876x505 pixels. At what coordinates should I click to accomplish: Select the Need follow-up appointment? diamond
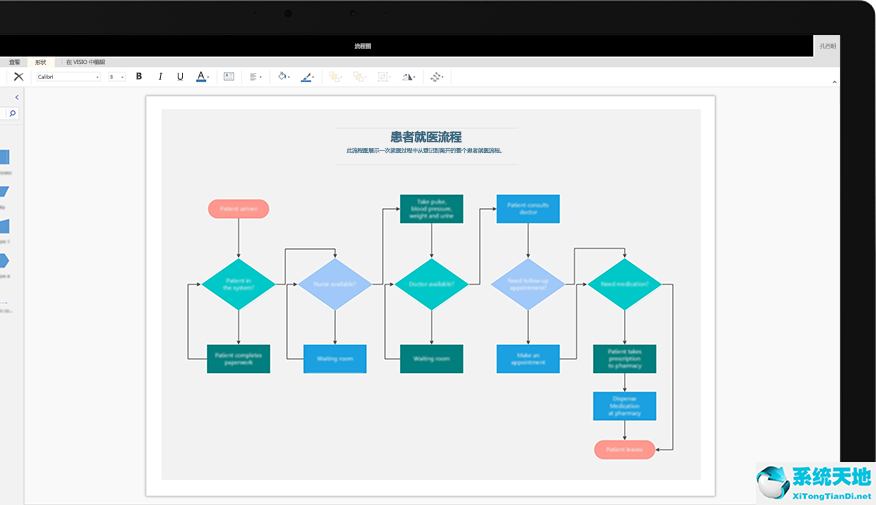point(528,284)
